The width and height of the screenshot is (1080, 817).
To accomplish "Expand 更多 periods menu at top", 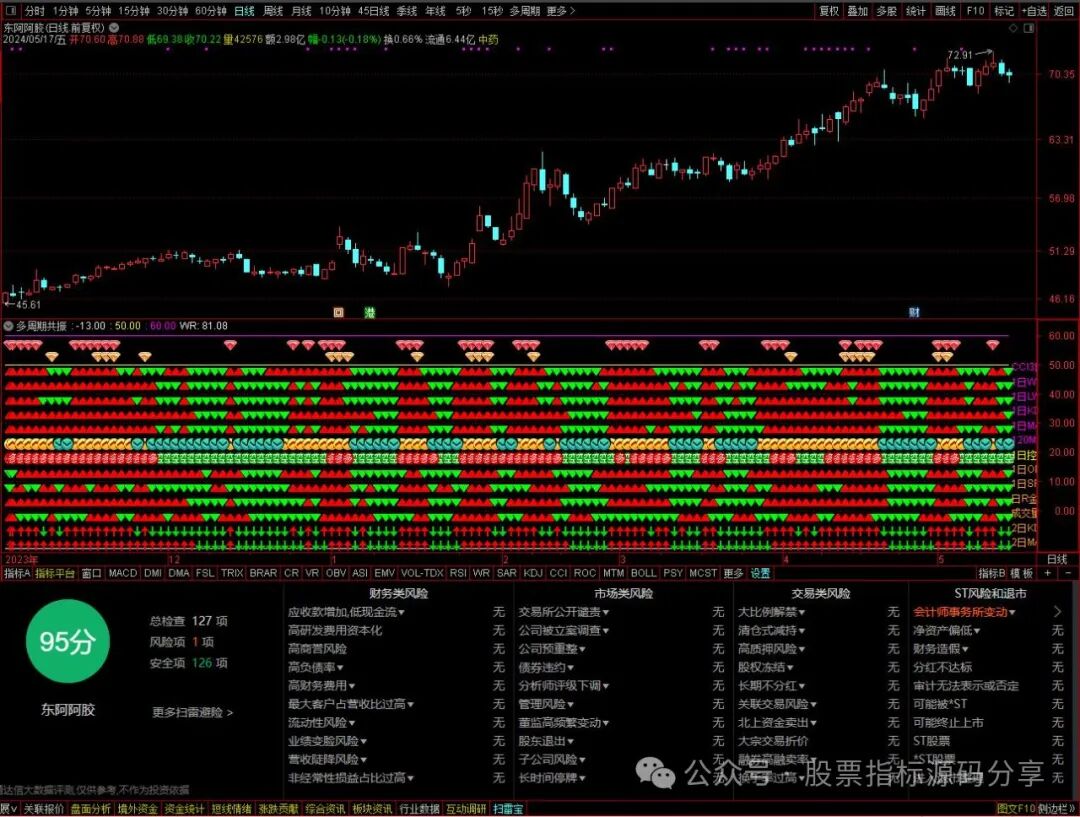I will tap(560, 11).
